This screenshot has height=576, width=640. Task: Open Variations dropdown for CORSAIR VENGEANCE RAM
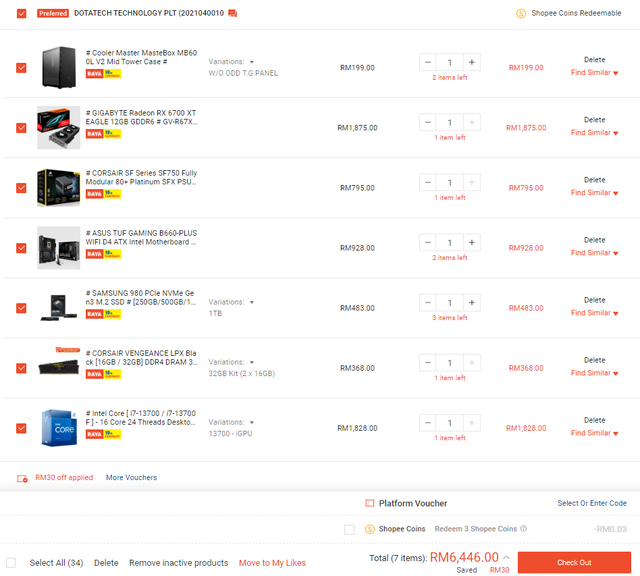click(231, 362)
